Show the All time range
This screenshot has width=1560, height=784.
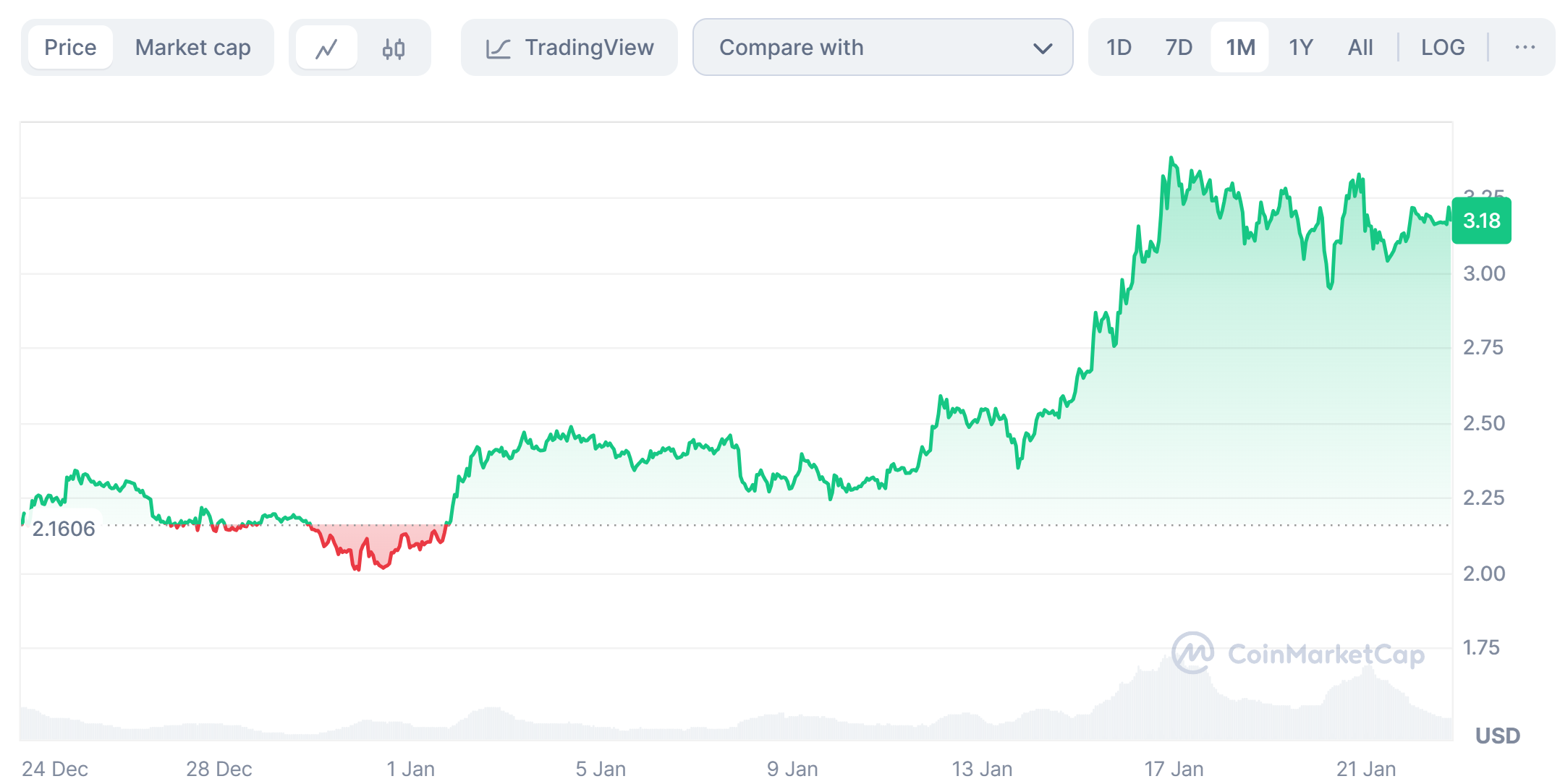pos(1360,48)
